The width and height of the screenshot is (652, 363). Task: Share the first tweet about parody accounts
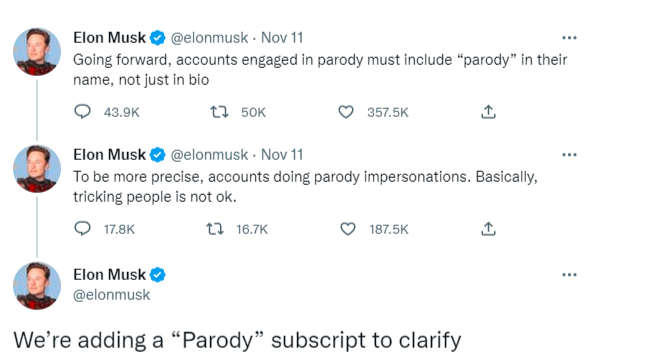tap(489, 111)
